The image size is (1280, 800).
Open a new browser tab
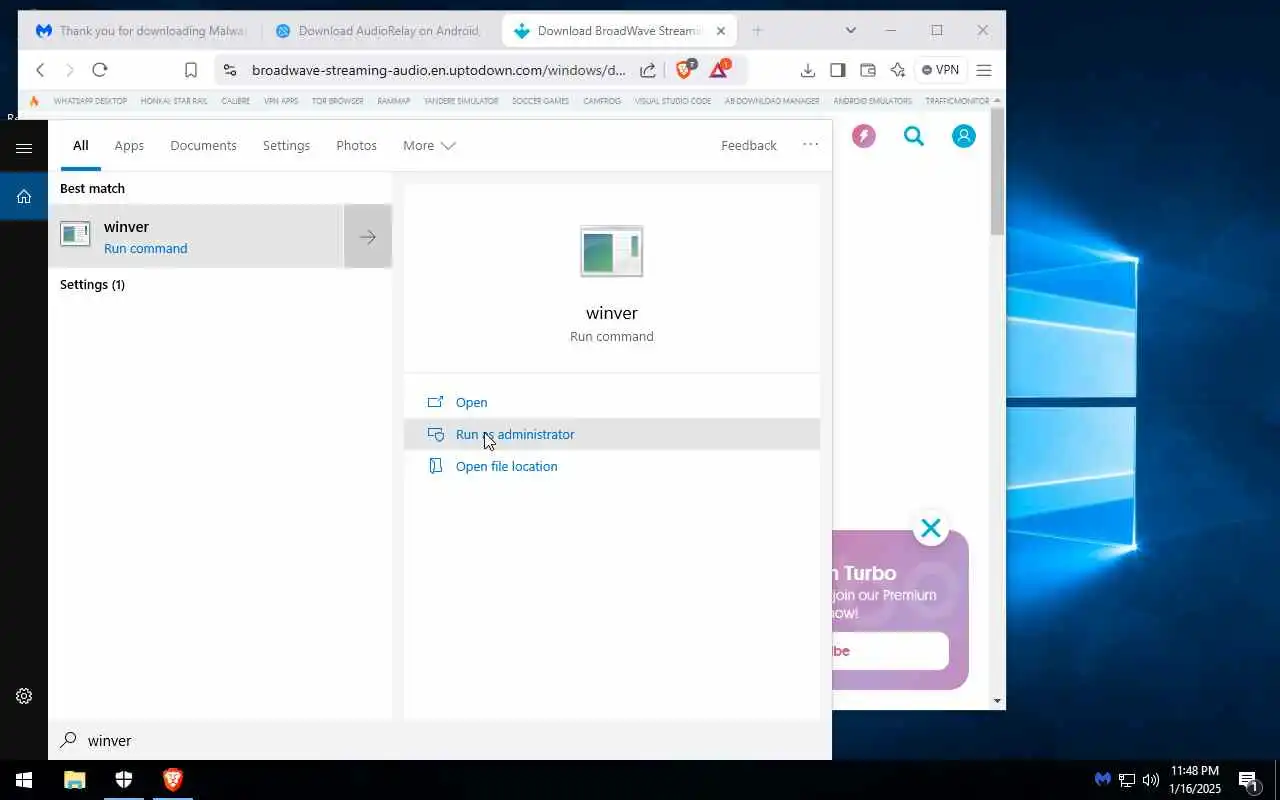(757, 31)
